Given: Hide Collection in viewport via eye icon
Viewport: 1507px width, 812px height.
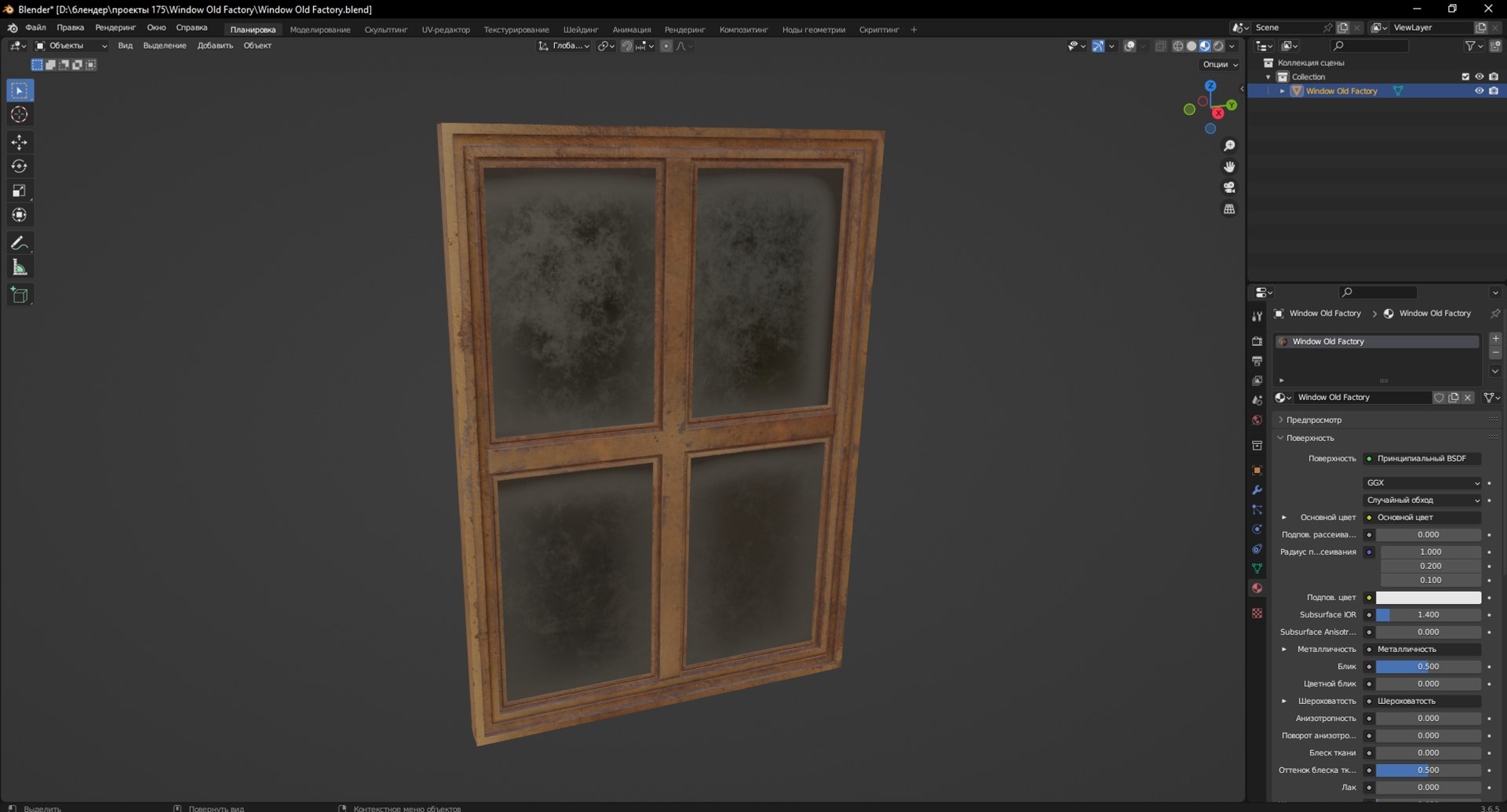Looking at the screenshot, I should click(x=1479, y=77).
